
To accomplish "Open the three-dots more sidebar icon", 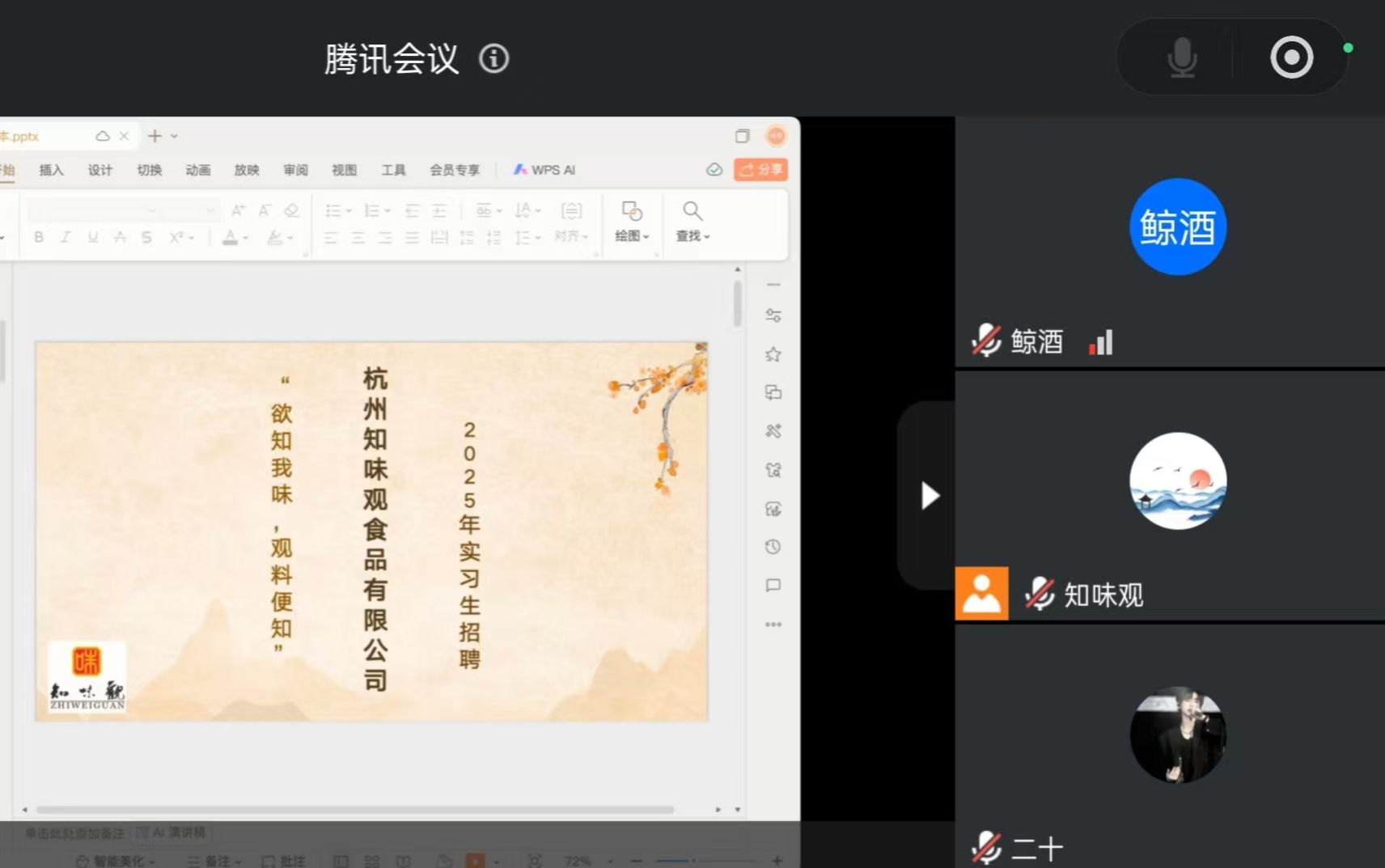I will [773, 624].
